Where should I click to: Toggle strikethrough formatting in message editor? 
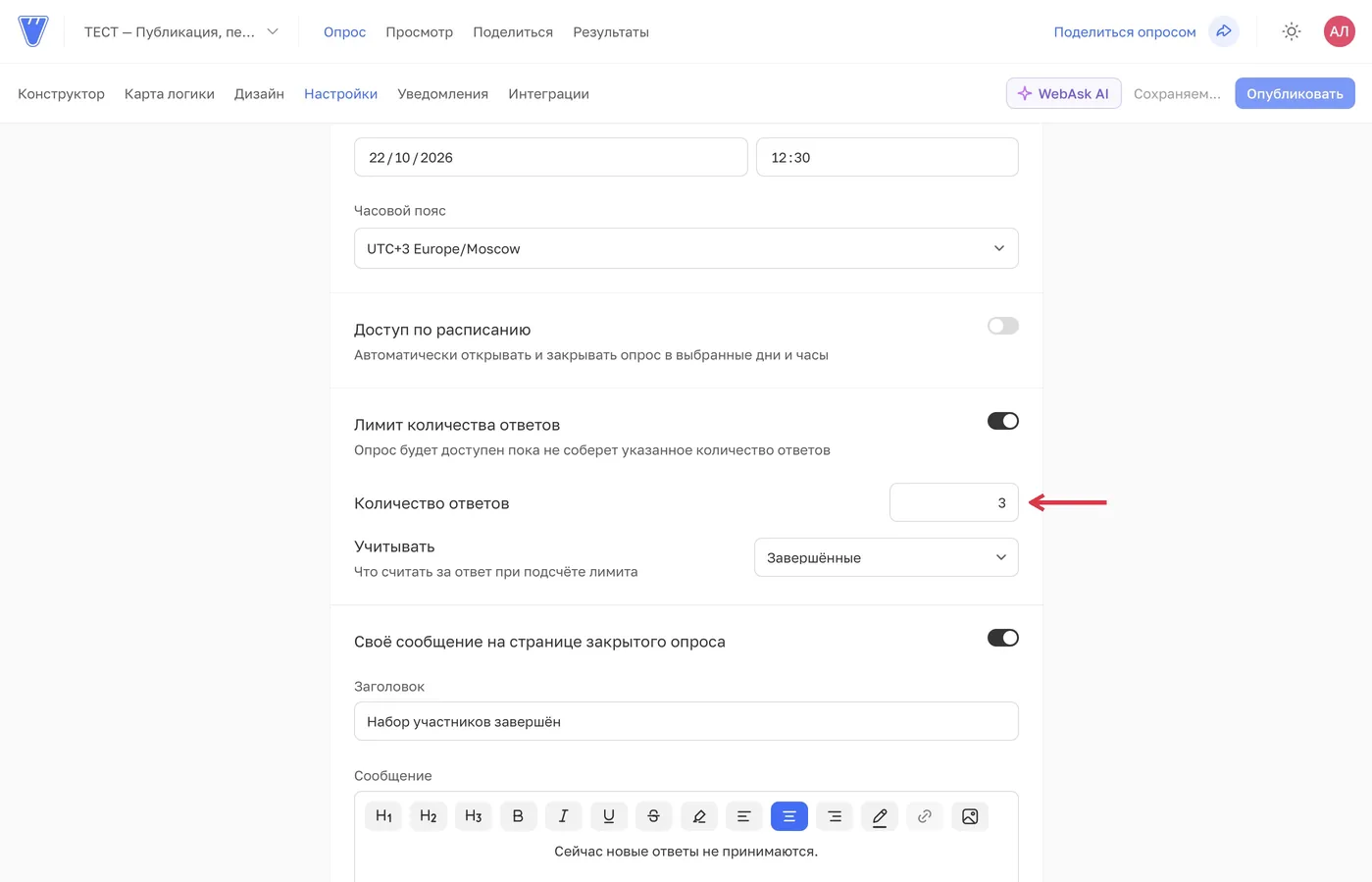click(x=654, y=816)
